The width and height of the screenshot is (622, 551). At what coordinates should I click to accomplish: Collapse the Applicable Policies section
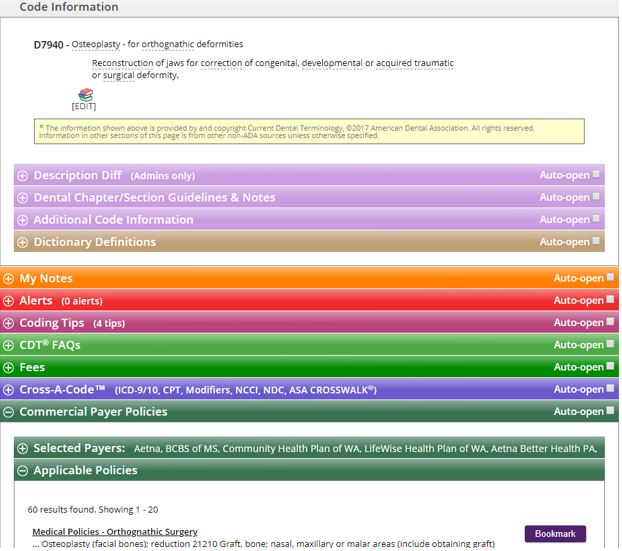[x=23, y=470]
